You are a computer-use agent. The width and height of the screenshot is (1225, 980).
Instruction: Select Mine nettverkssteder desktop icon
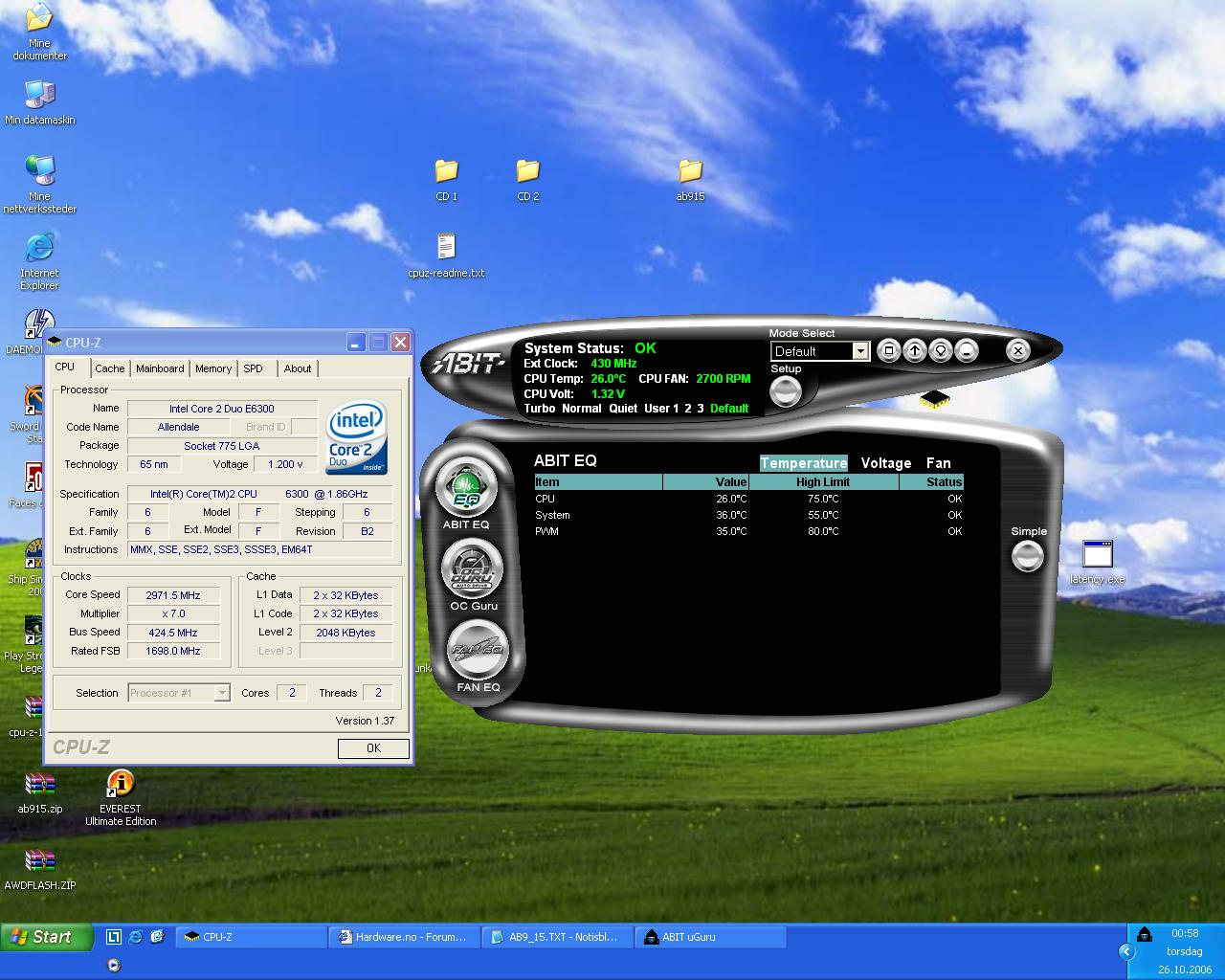coord(39,185)
